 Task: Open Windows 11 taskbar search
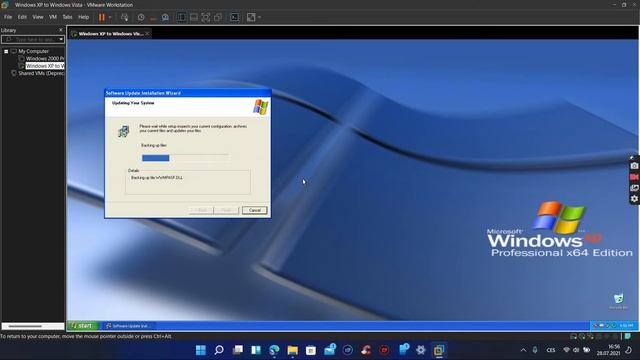pyautogui.click(x=219, y=350)
